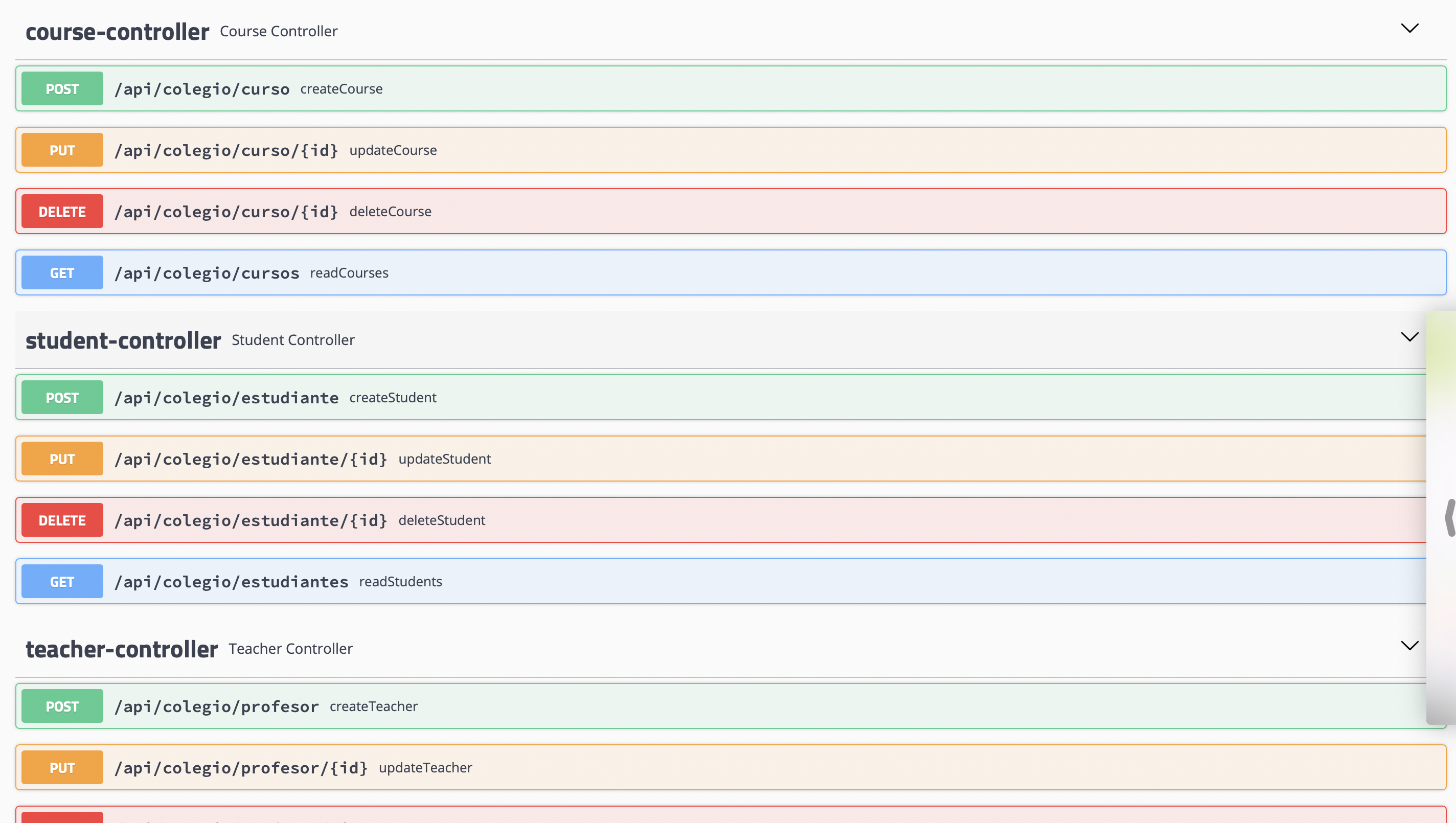Click the PUT badge for updateCourse

pos(62,150)
